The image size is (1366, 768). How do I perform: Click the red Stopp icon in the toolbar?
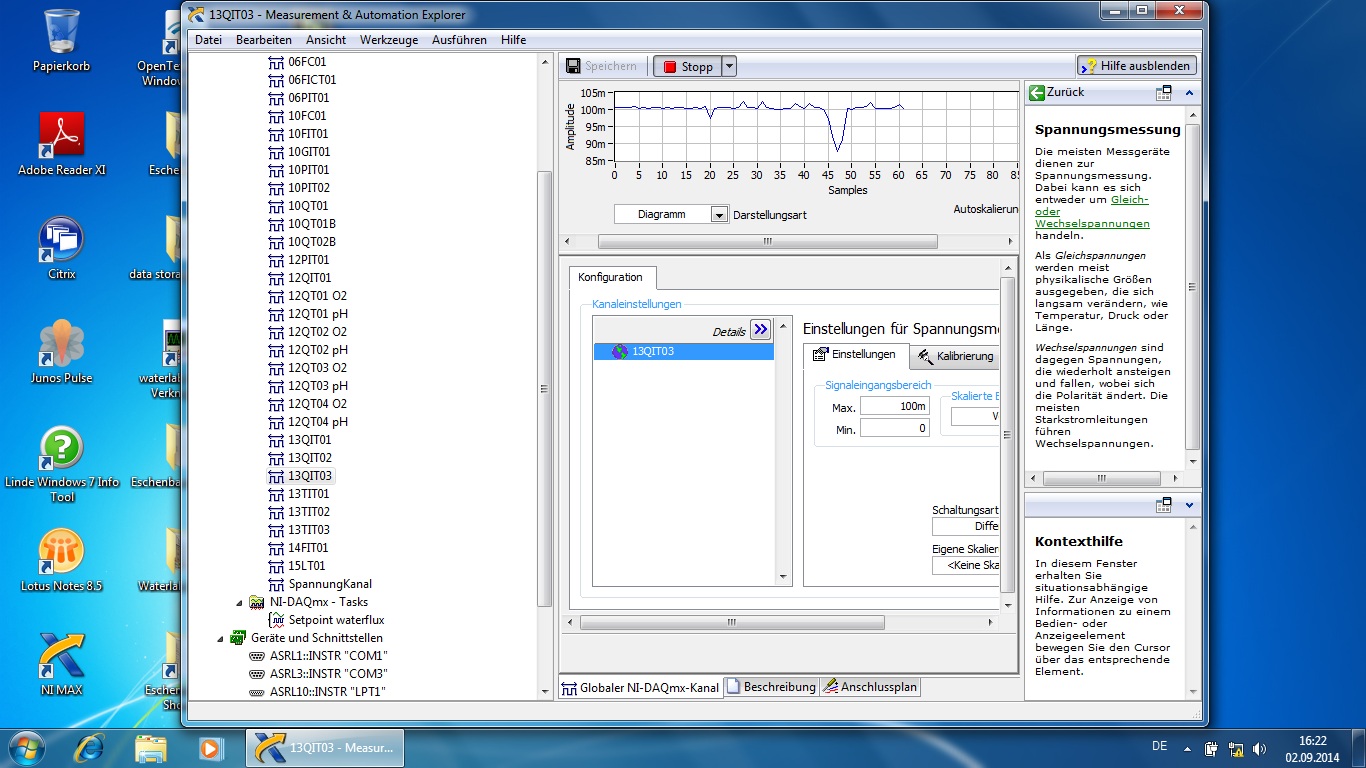click(670, 67)
